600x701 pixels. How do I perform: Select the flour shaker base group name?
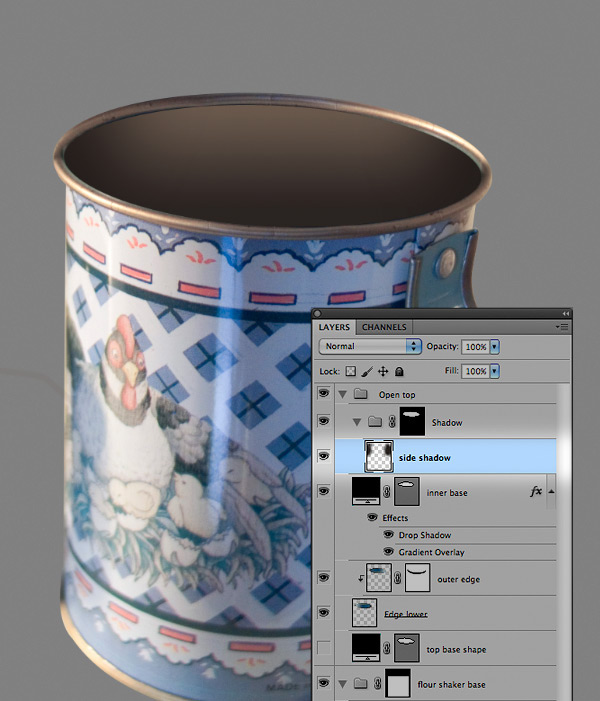(451, 684)
